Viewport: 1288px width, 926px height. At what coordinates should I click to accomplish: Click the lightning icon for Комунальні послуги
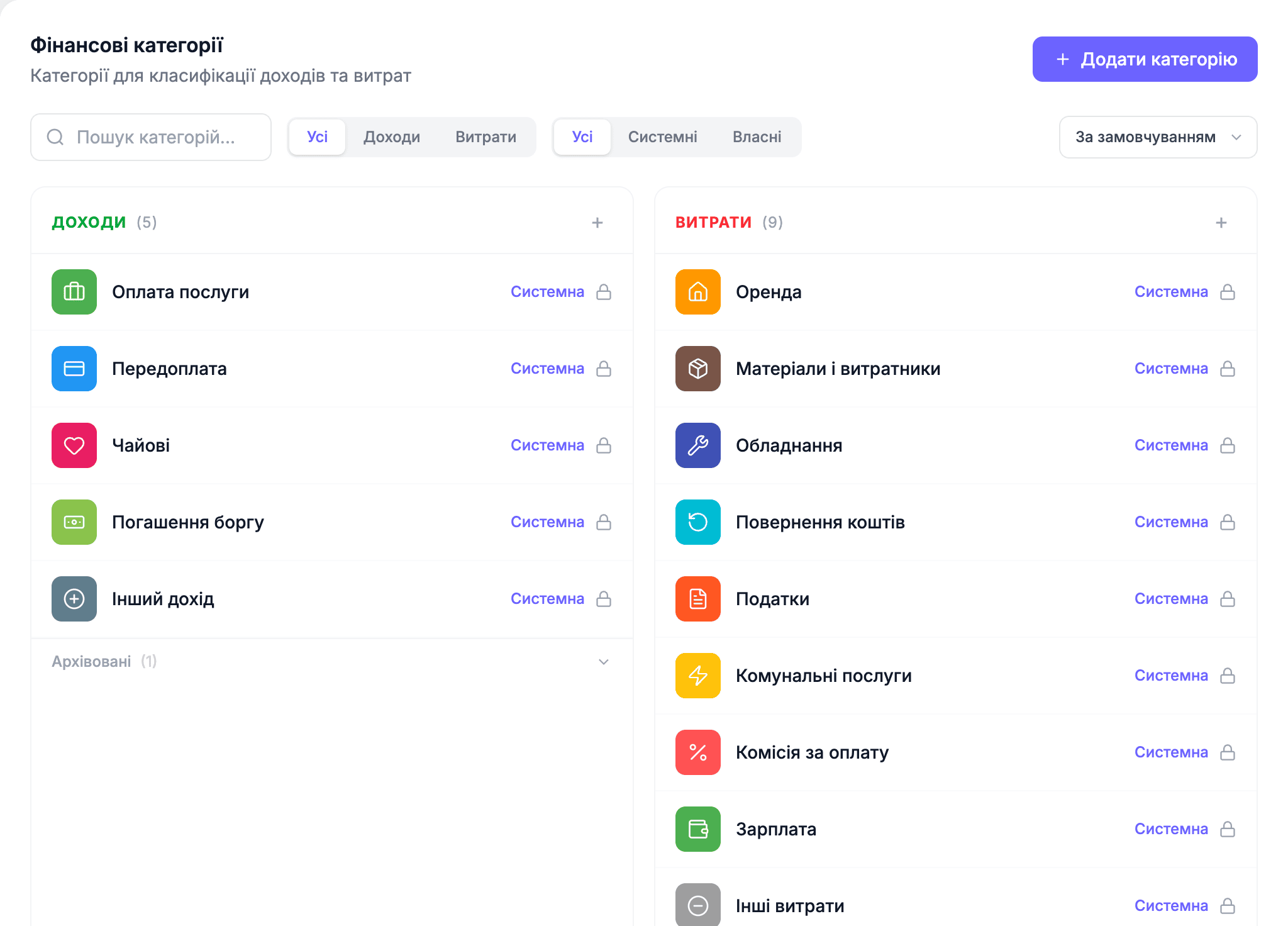coord(698,676)
